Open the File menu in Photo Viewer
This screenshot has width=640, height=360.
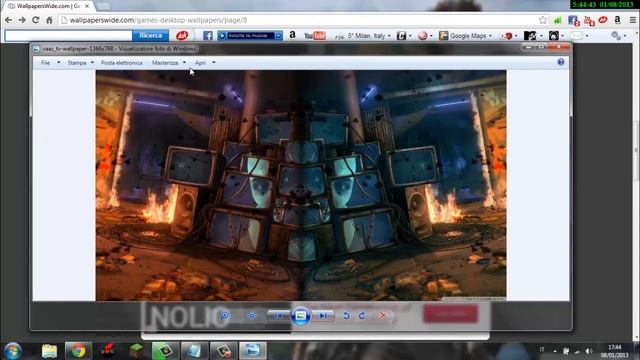coord(45,62)
